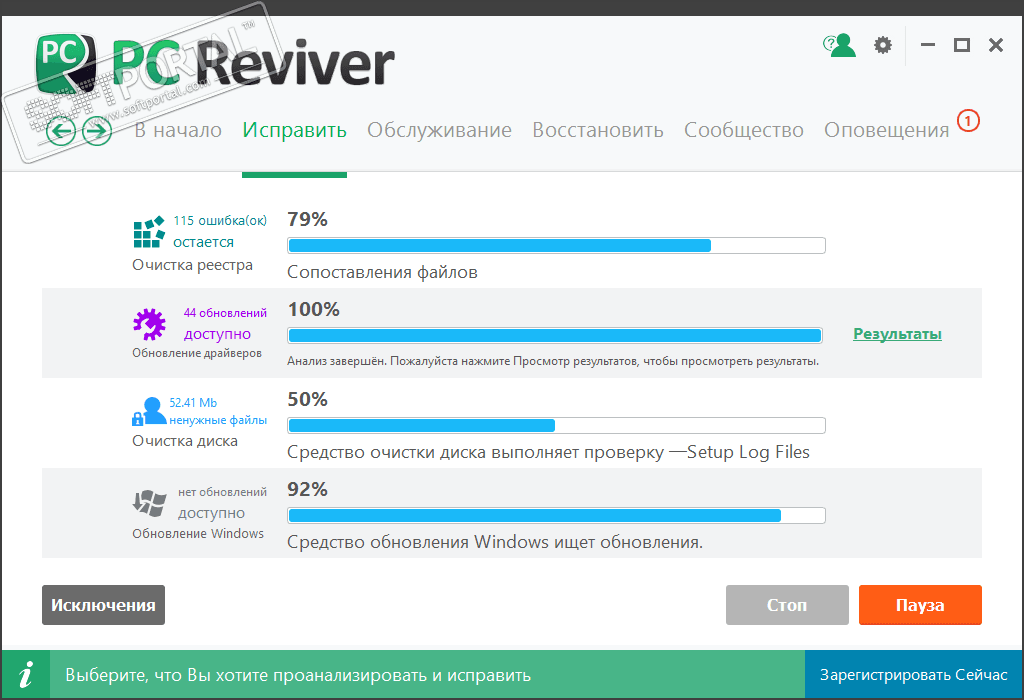Screen dimensions: 1024x700
Task: Click the 'Очистка диска' label
Action: click(185, 441)
